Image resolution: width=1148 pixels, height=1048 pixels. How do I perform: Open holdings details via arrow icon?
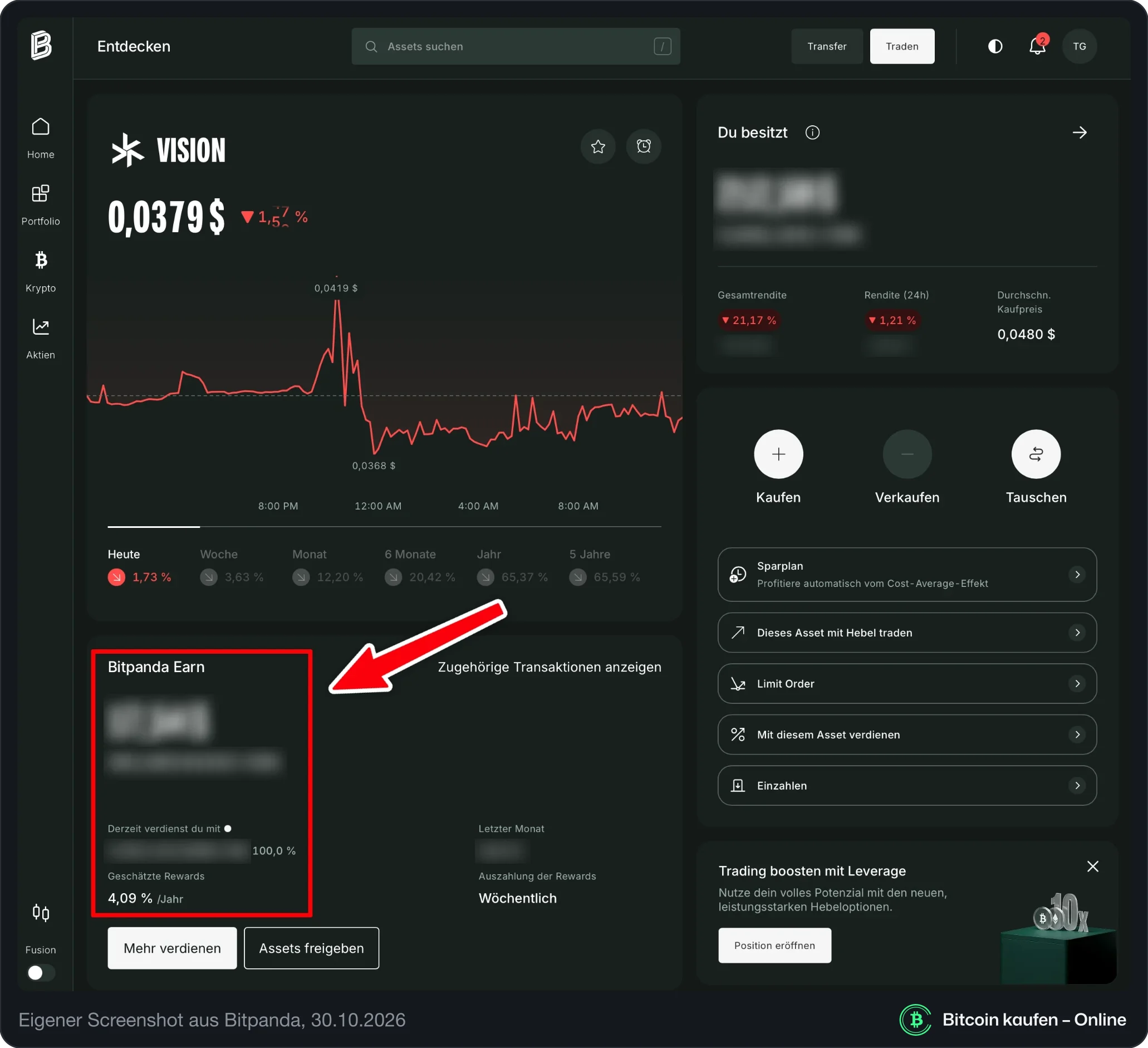[1080, 133]
